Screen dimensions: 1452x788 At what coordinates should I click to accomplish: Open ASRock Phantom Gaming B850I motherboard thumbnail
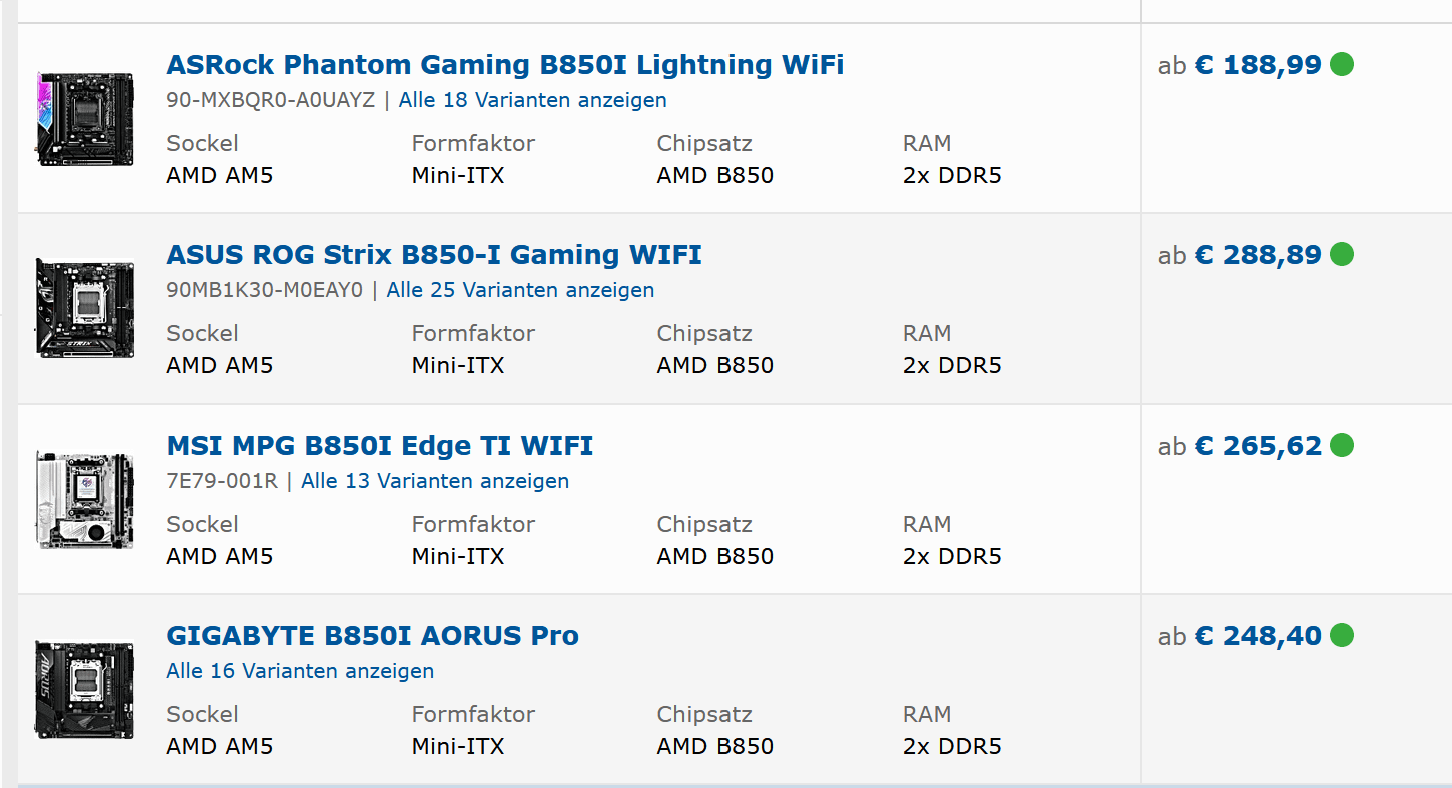click(85, 119)
